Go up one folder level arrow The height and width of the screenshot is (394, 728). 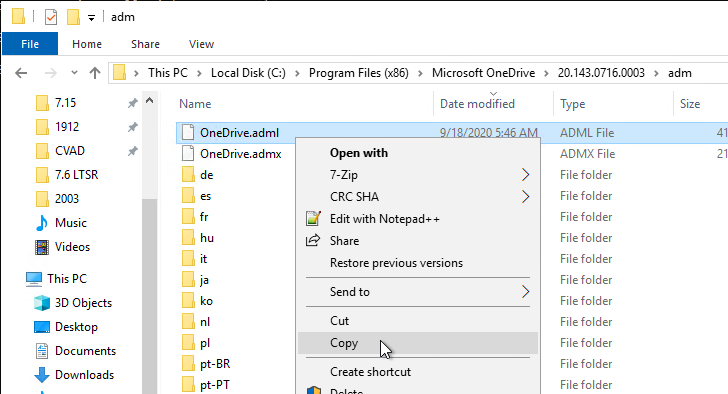(x=95, y=73)
